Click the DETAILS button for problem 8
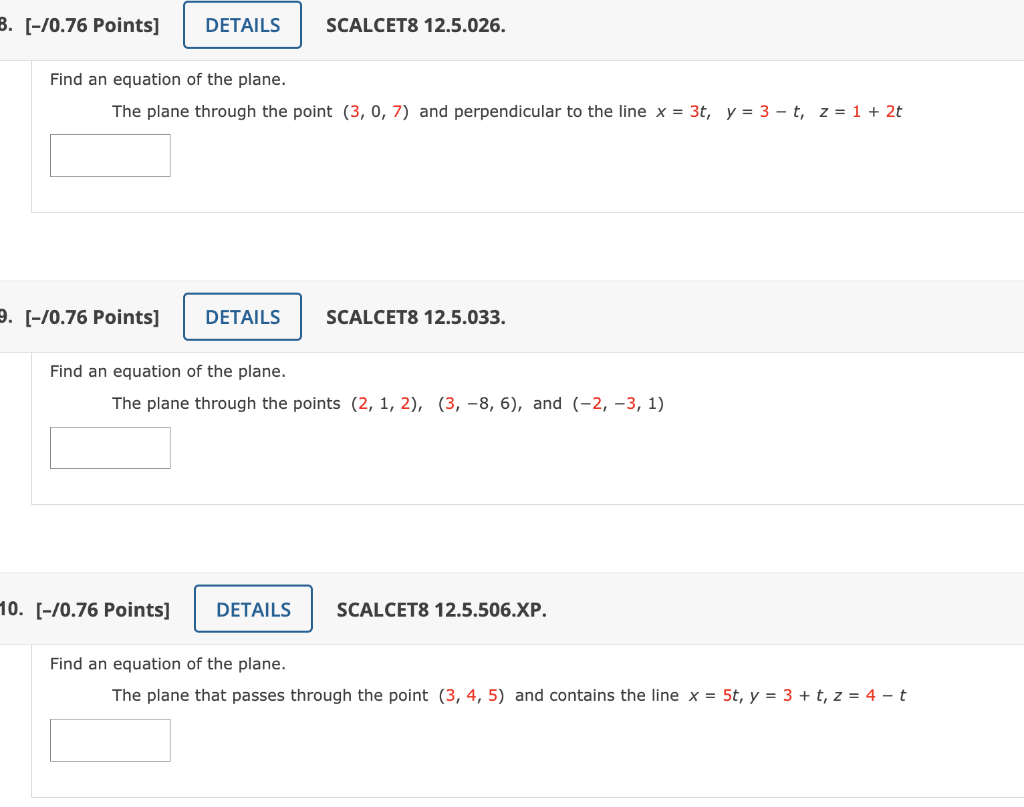Image resolution: width=1024 pixels, height=807 pixels. coord(242,24)
